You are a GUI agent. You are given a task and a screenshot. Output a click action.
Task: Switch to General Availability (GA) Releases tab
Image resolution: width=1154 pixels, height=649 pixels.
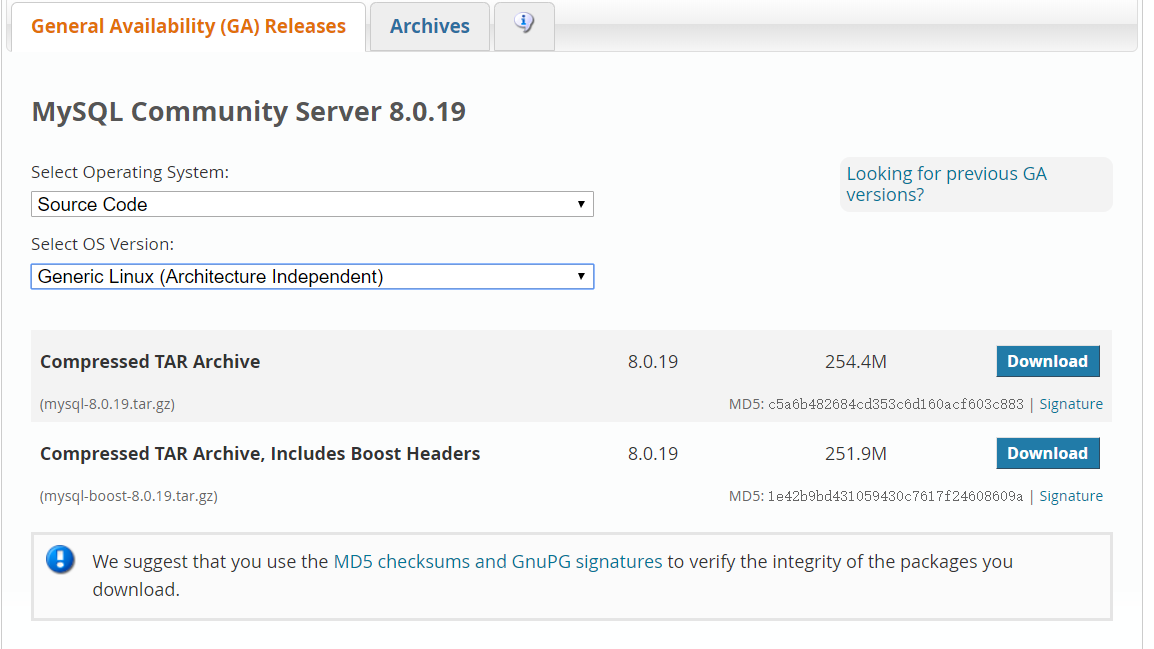(188, 26)
